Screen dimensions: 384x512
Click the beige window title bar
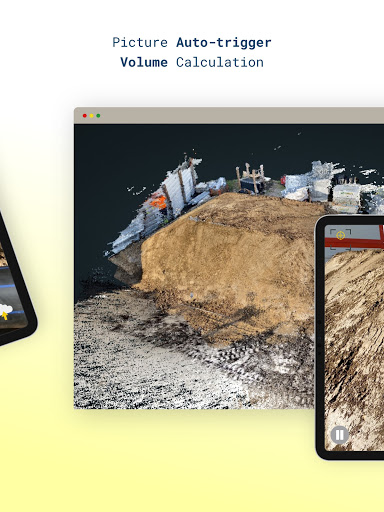(229, 115)
